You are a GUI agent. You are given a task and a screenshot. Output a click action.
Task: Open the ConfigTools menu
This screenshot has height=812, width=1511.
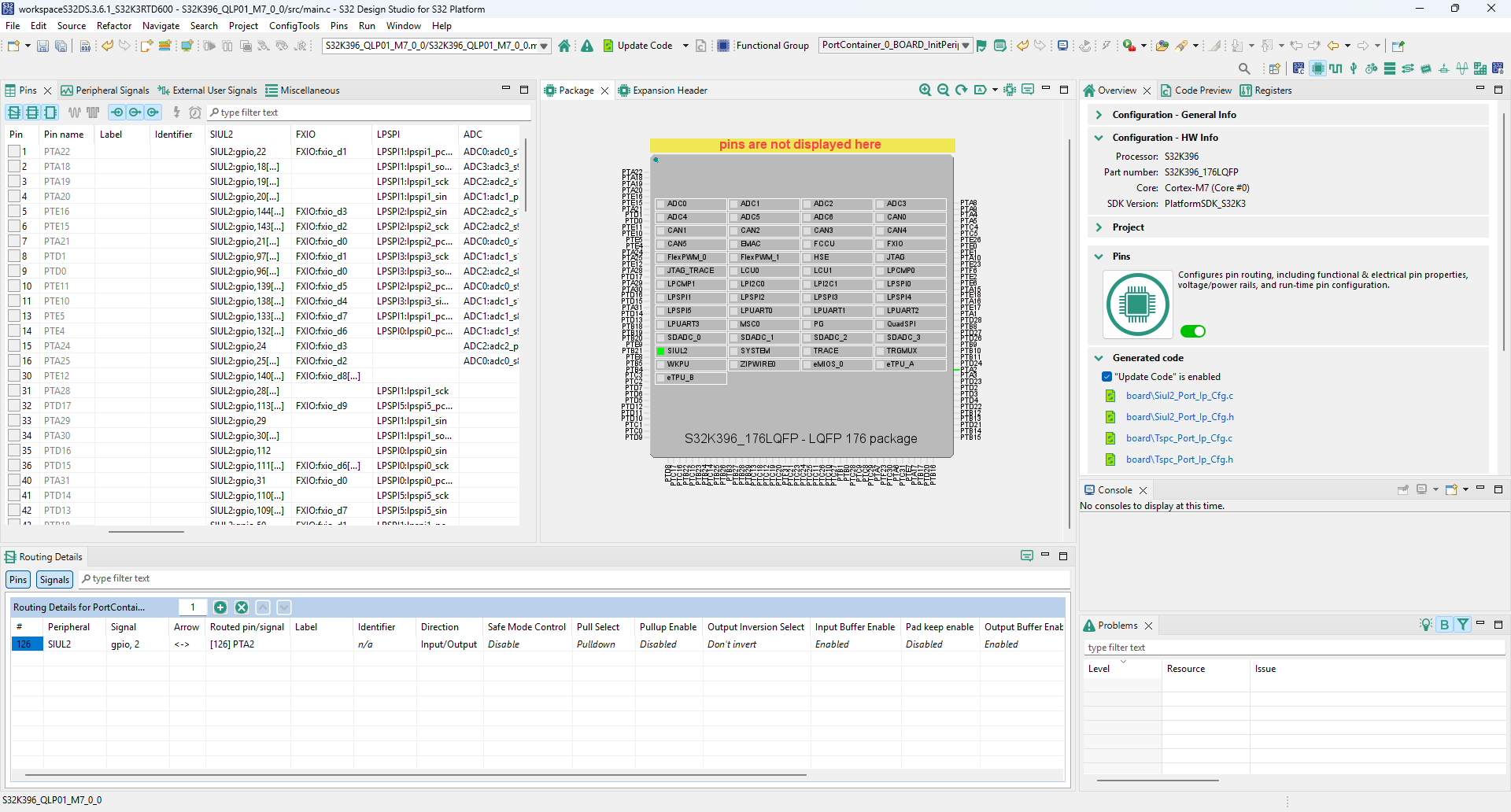click(x=294, y=25)
